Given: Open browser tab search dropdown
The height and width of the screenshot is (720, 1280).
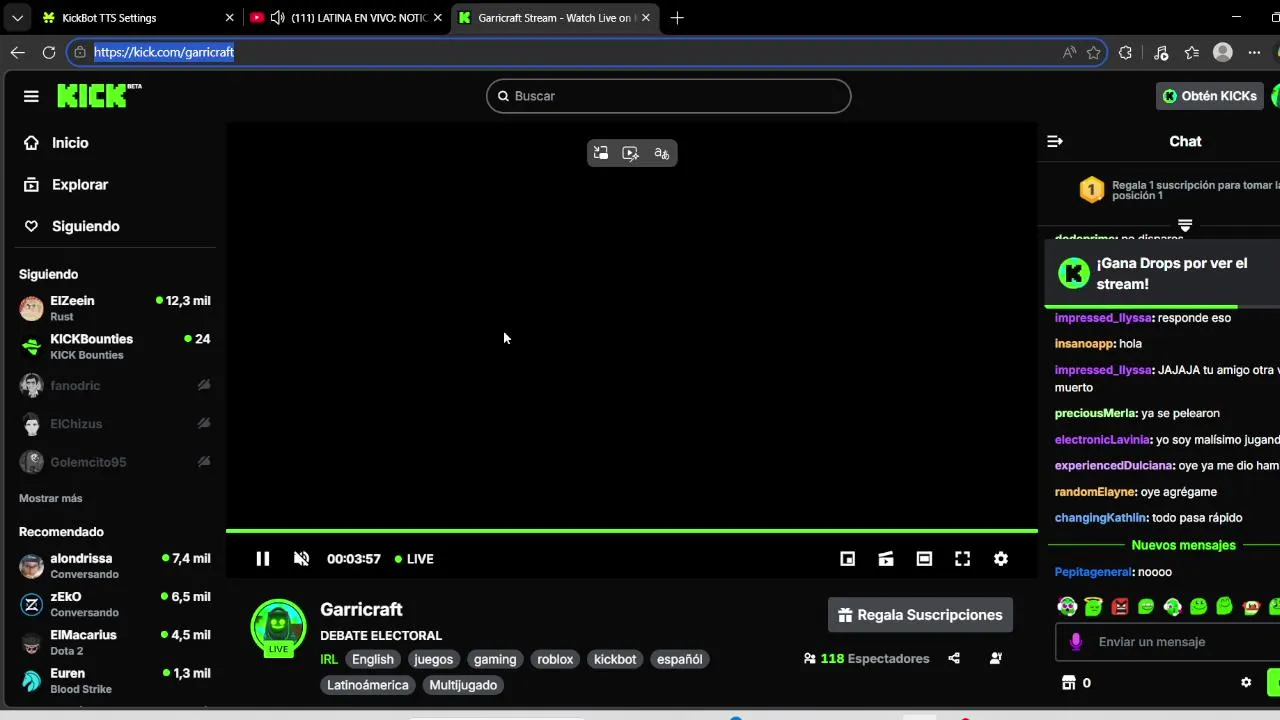Looking at the screenshot, I should (17, 18).
